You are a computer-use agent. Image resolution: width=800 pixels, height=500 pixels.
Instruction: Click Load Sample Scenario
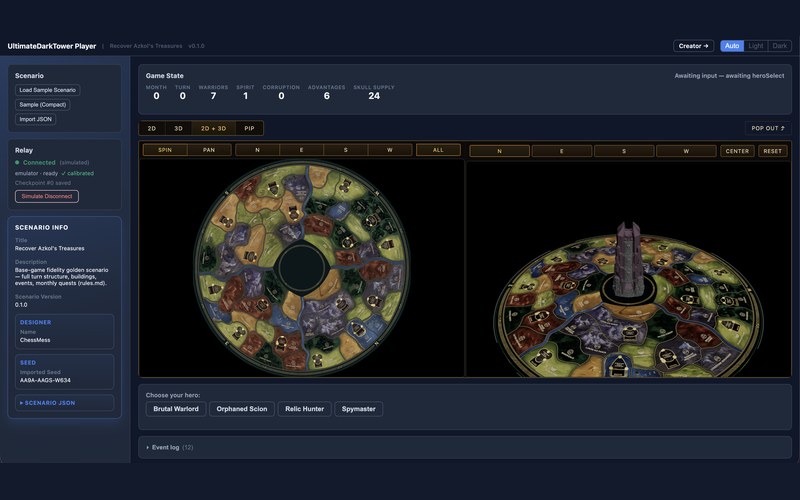click(47, 90)
